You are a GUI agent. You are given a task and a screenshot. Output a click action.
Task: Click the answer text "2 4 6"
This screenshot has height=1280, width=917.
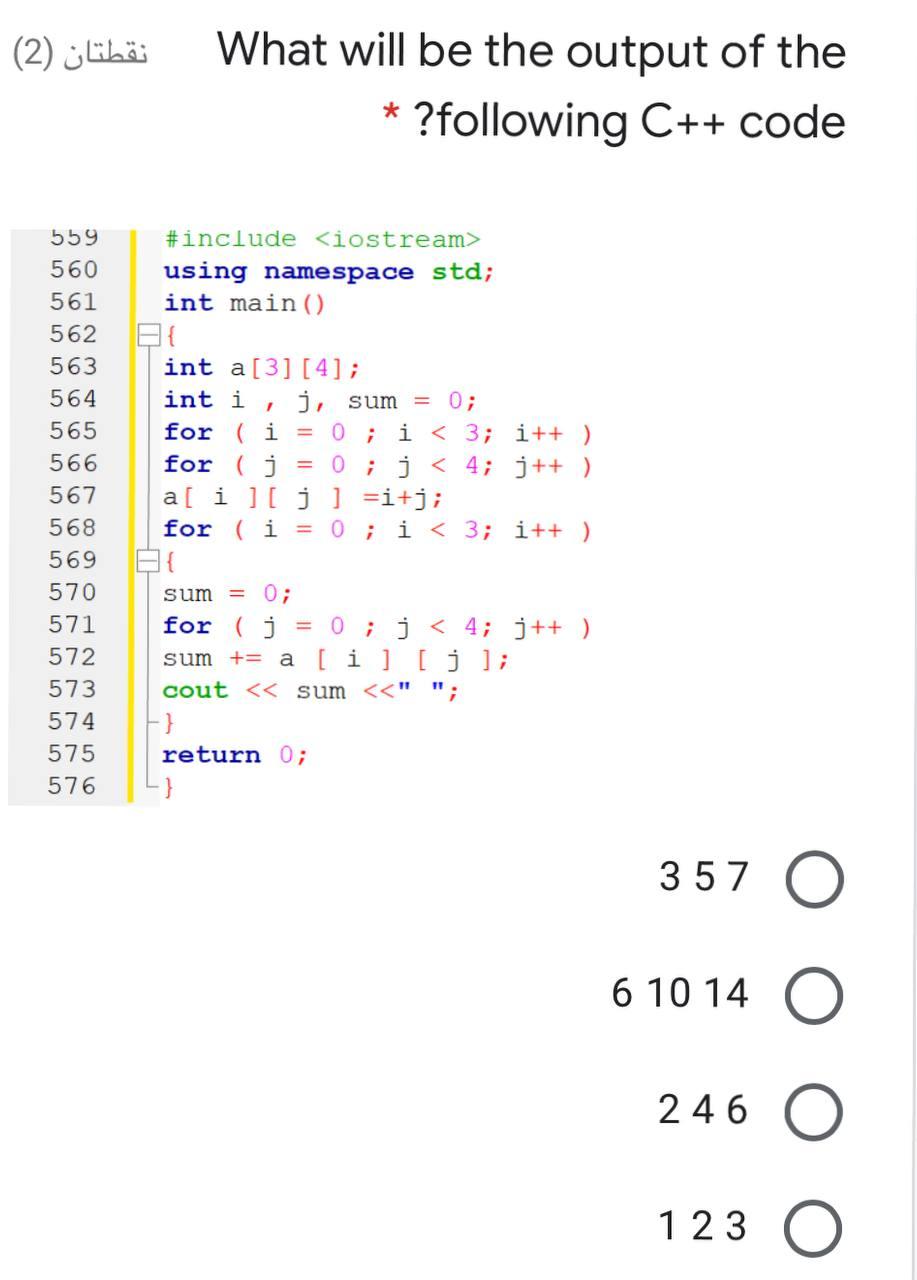tap(703, 1110)
